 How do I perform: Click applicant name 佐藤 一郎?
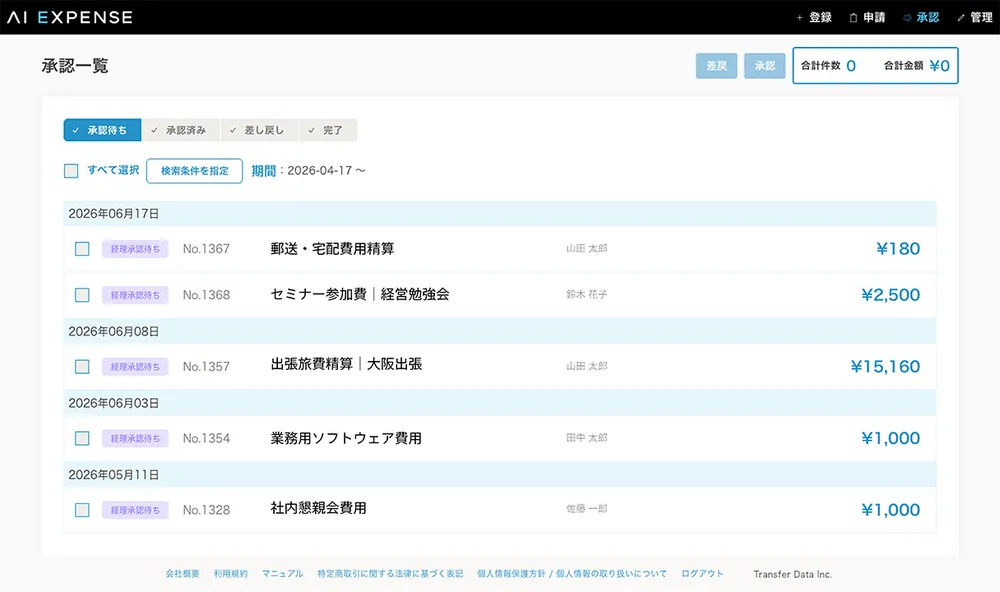tap(587, 508)
